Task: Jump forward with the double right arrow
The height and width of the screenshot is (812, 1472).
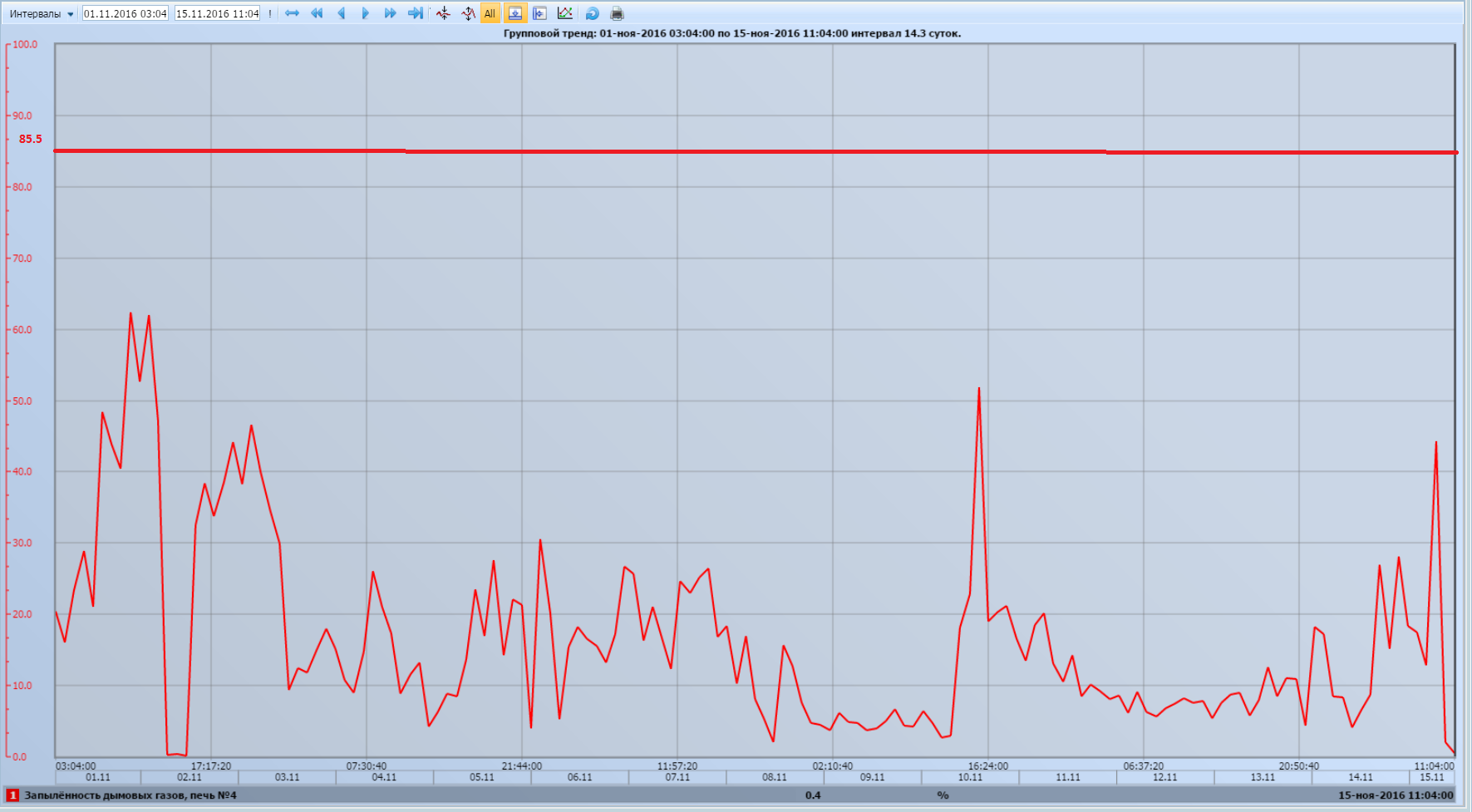Action: (x=390, y=13)
